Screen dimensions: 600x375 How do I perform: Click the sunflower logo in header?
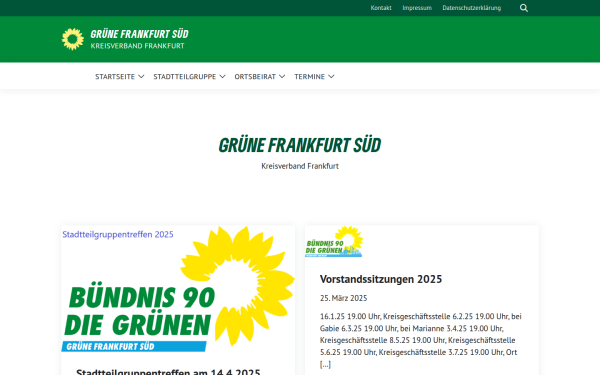click(73, 39)
